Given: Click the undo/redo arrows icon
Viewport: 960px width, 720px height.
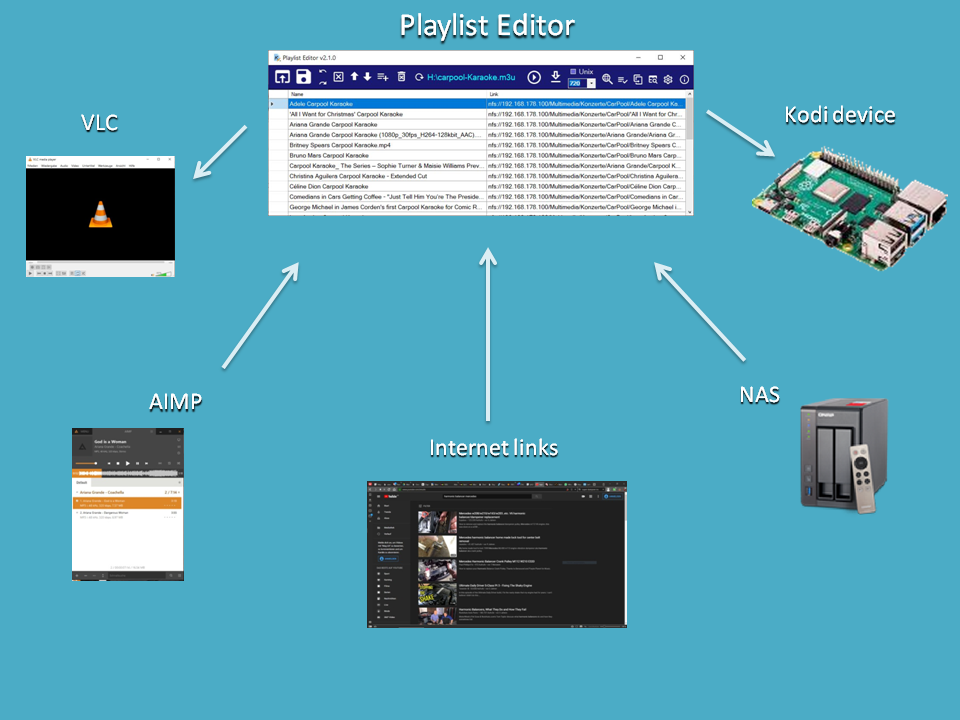Looking at the screenshot, I should pyautogui.click(x=323, y=78).
